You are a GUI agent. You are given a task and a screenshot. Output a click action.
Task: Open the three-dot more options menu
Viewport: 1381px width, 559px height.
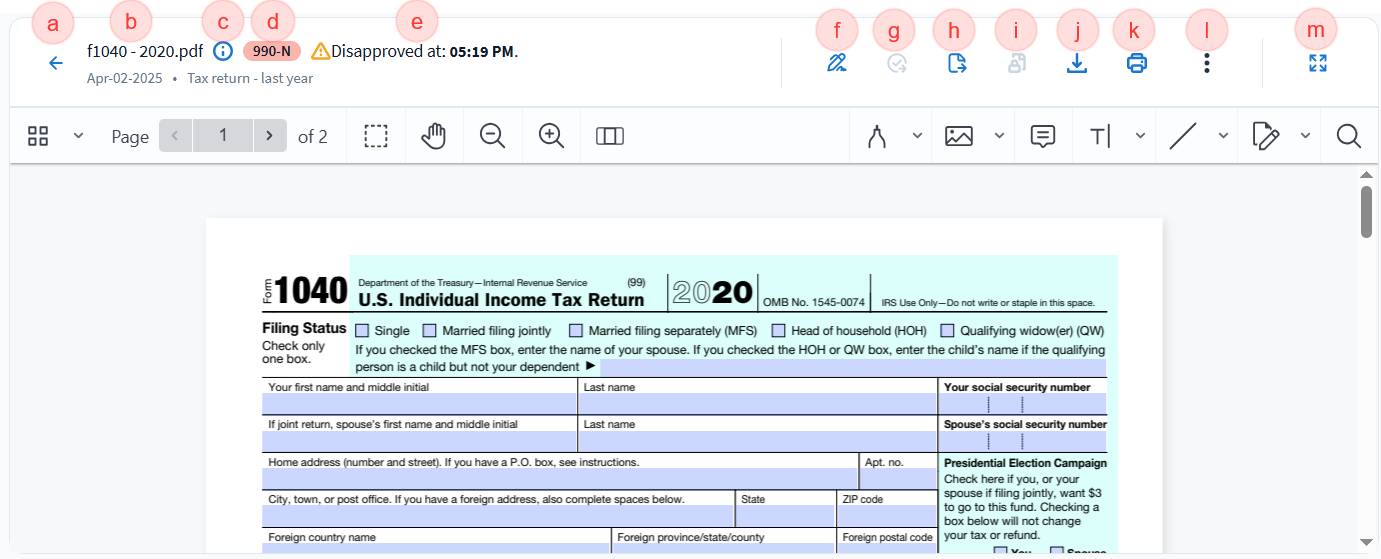(1207, 64)
